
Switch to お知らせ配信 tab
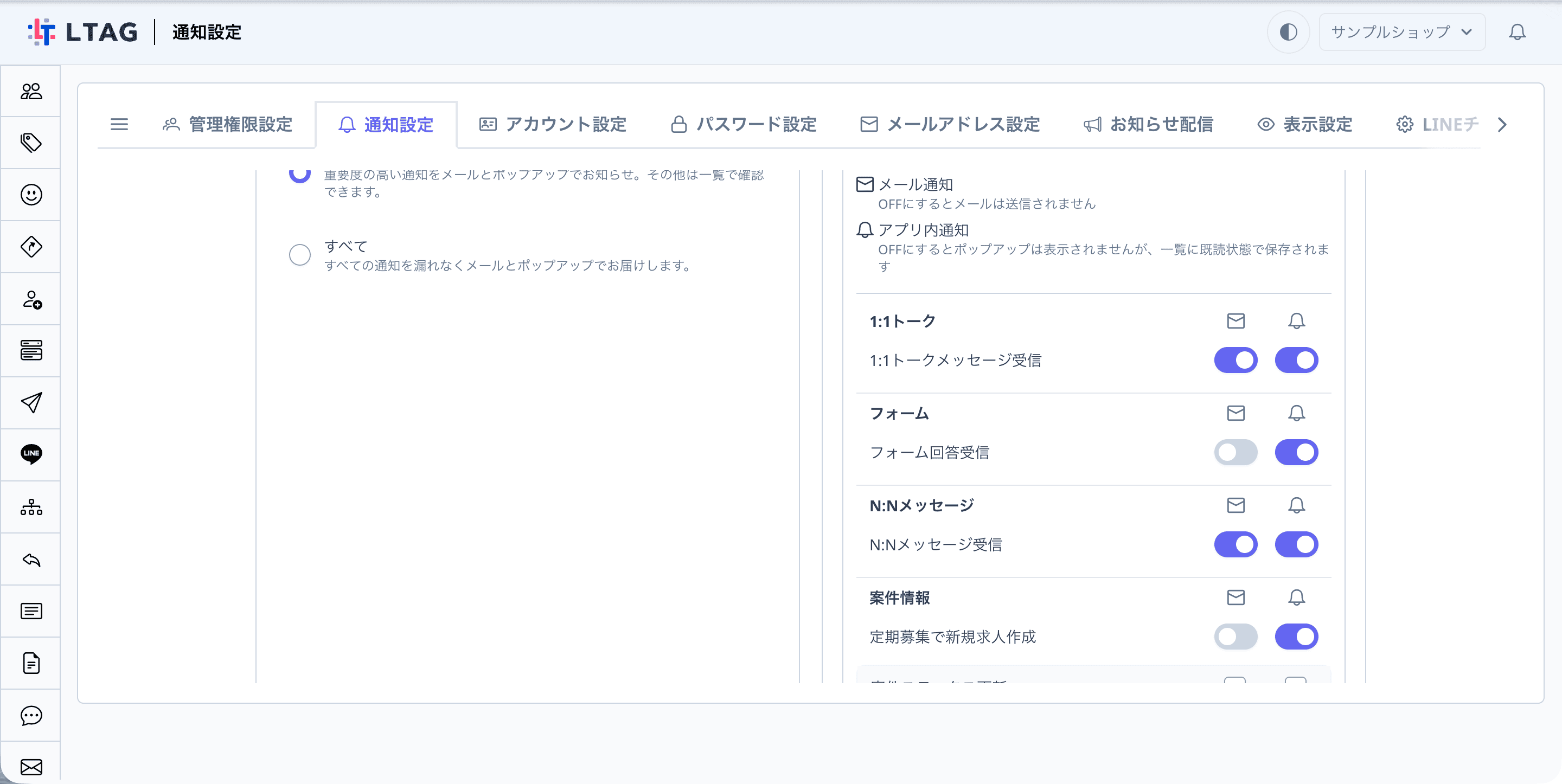point(1148,124)
